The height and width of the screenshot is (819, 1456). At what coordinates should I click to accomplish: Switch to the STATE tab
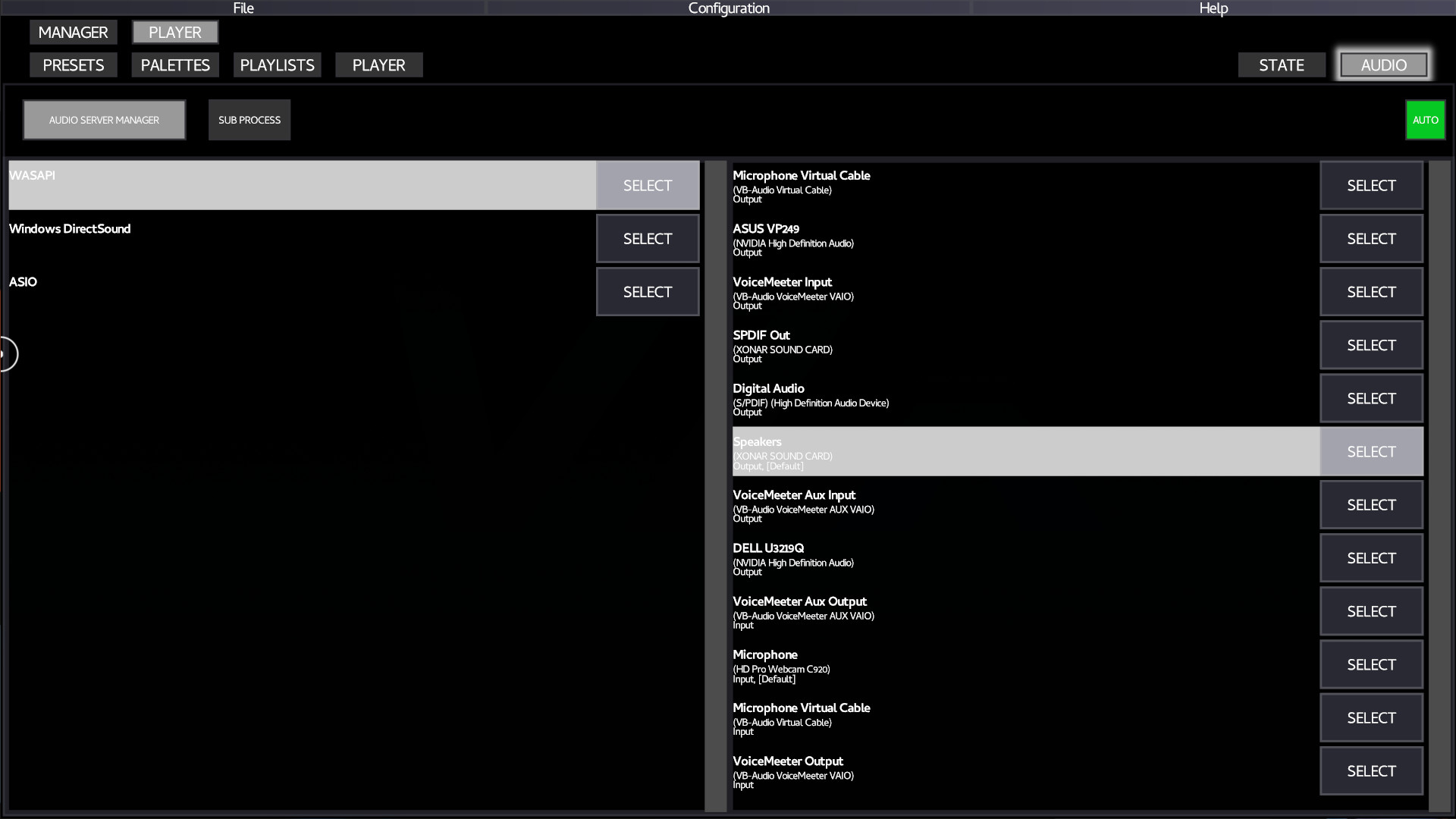click(x=1282, y=64)
